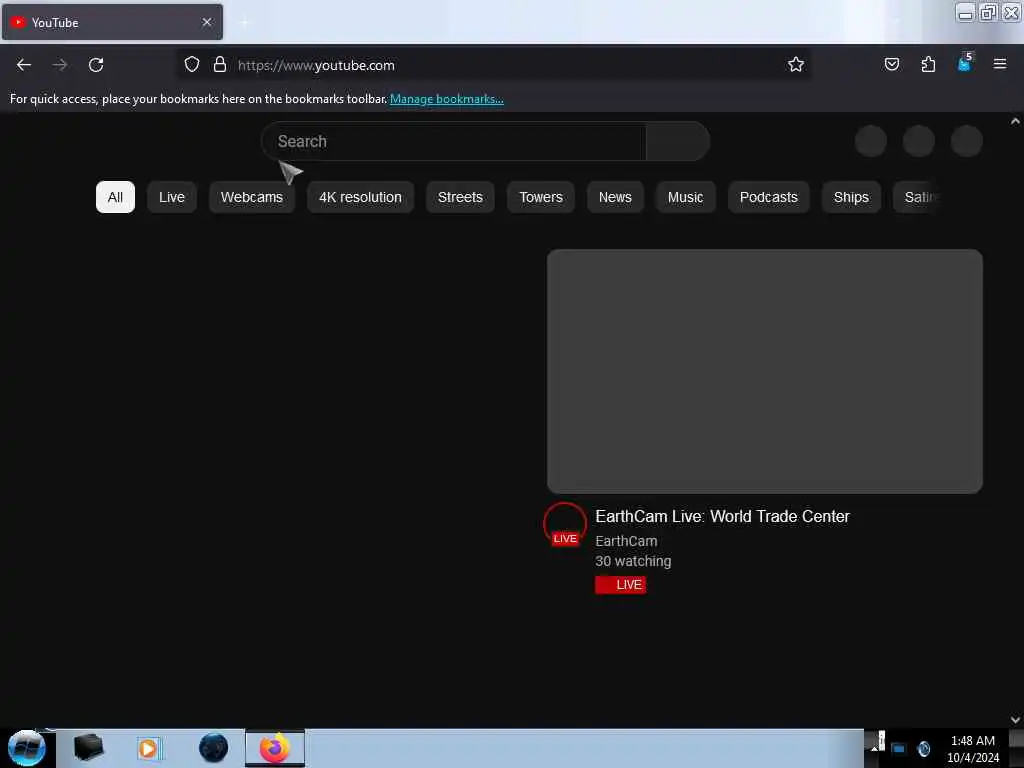Switch to Firefox in the taskbar
Screen dimensions: 1024x768
pyautogui.click(x=275, y=748)
